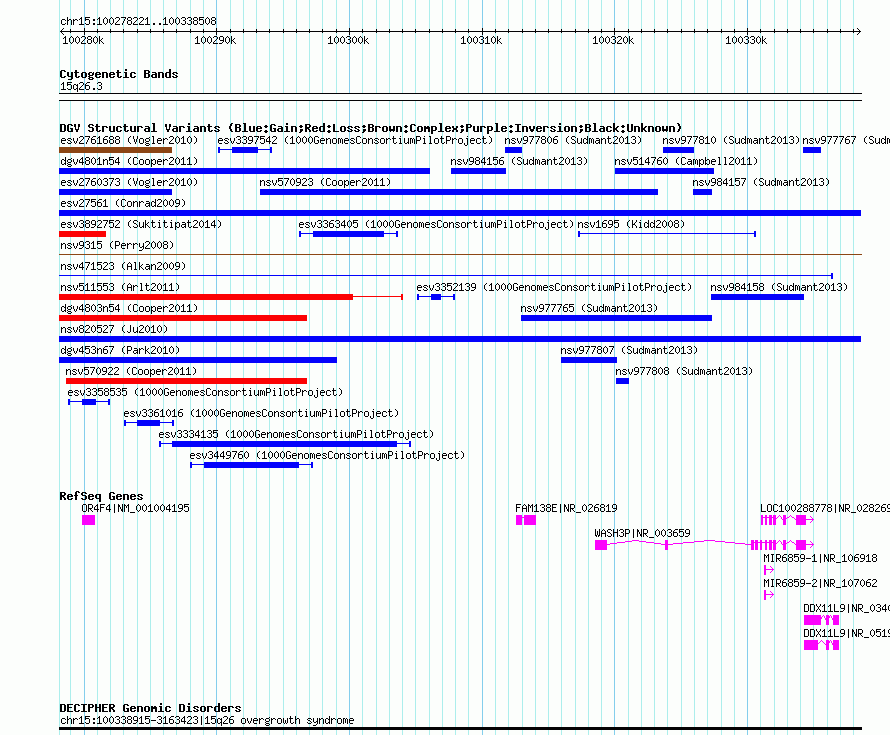890x735 pixels.
Task: Select dgv453n67 (Park2010) label
Action: [x=120, y=350]
